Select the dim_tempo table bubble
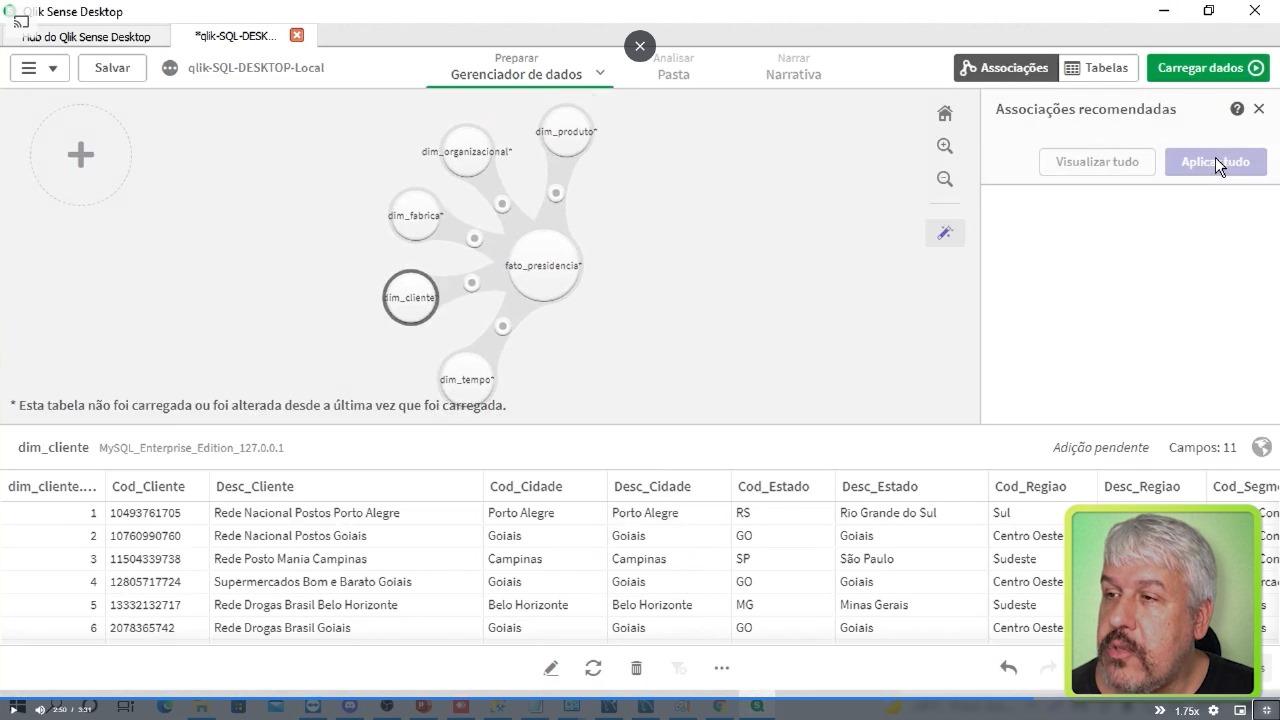Screen dimensions: 1280x720 tap(466, 379)
